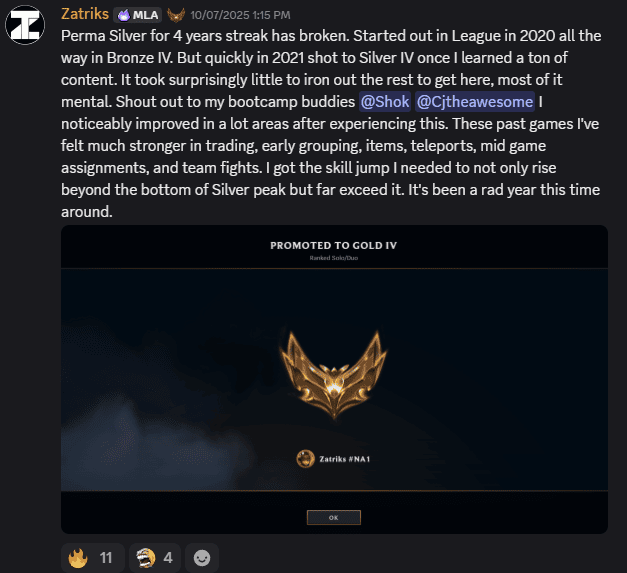
Task: Open the add reaction emoji picker
Action: pos(202,558)
